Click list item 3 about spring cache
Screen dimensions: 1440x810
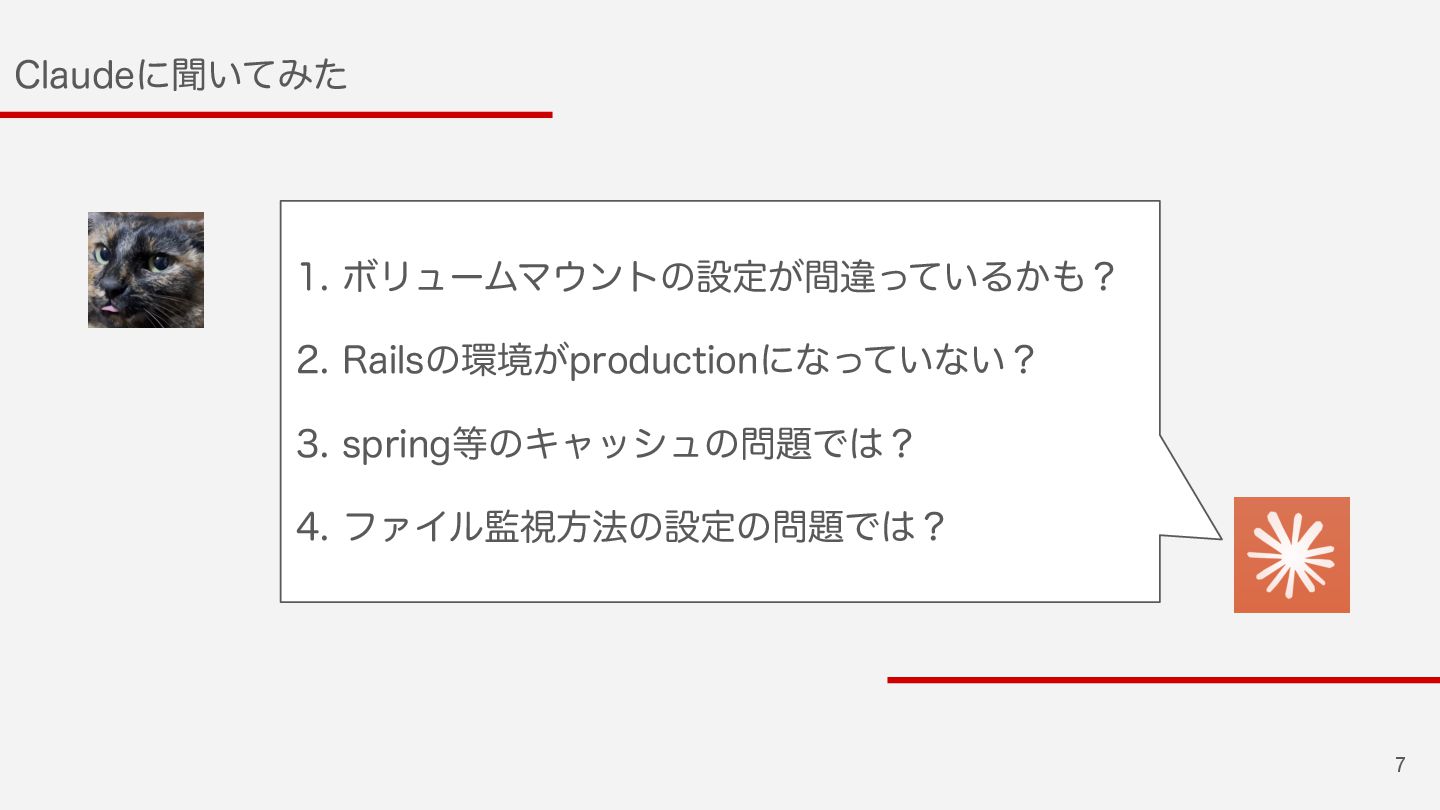tap(606, 443)
